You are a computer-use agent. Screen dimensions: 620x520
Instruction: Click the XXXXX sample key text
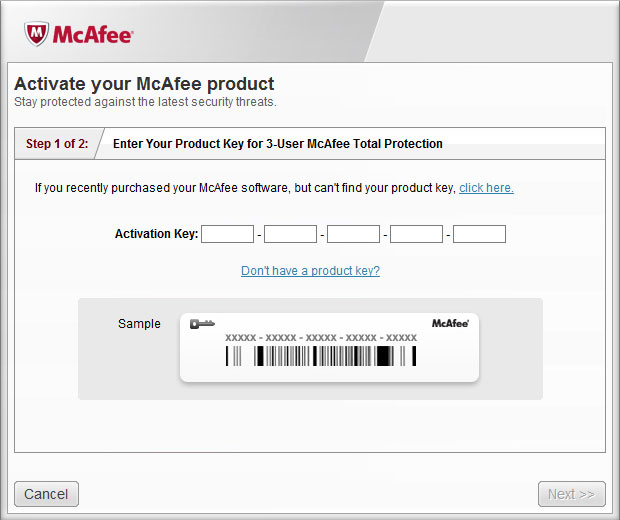coord(321,338)
